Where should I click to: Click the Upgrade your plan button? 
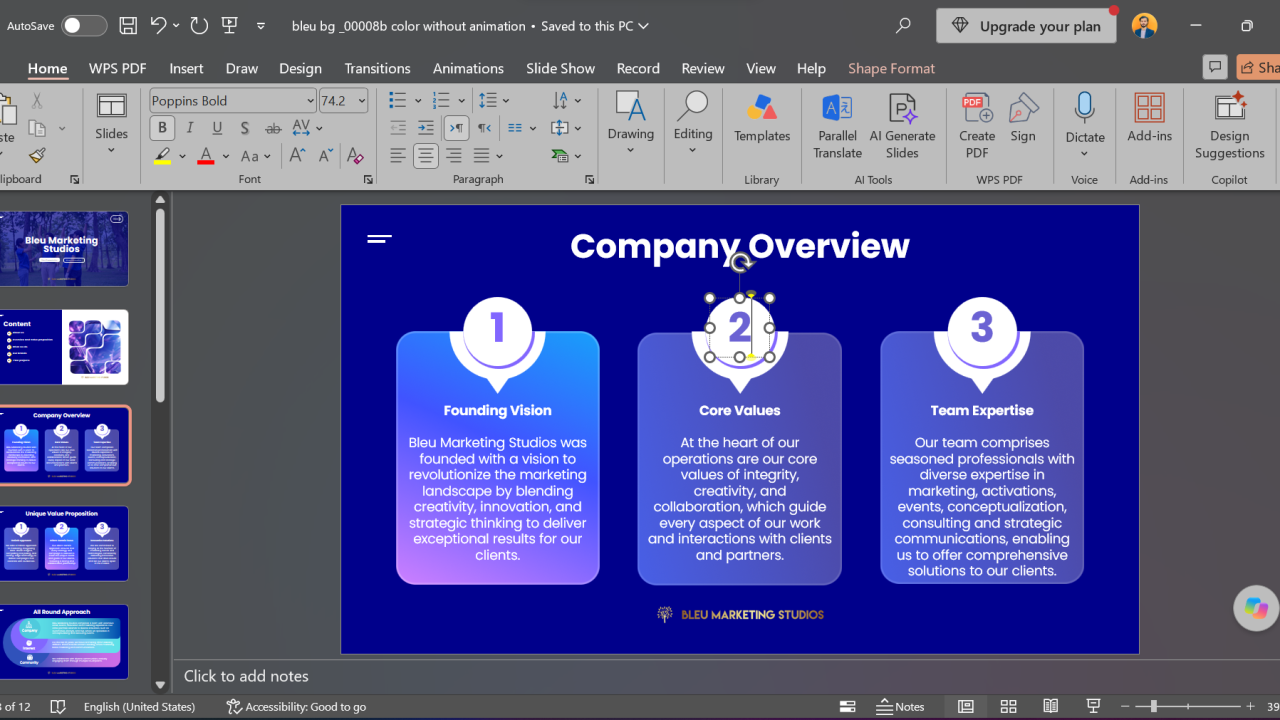click(x=1026, y=26)
